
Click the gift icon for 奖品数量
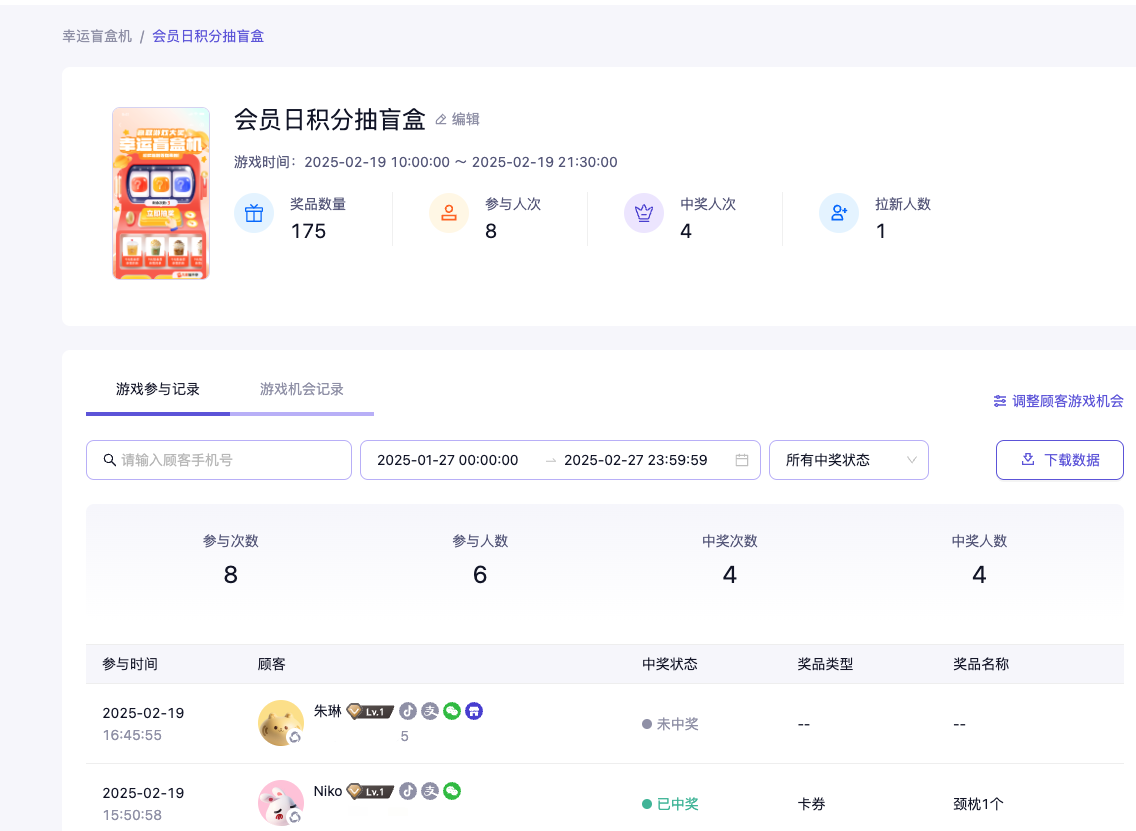[x=254, y=213]
